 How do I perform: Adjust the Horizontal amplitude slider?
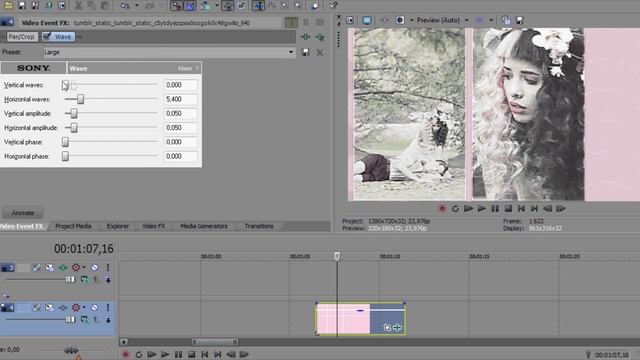click(74, 128)
